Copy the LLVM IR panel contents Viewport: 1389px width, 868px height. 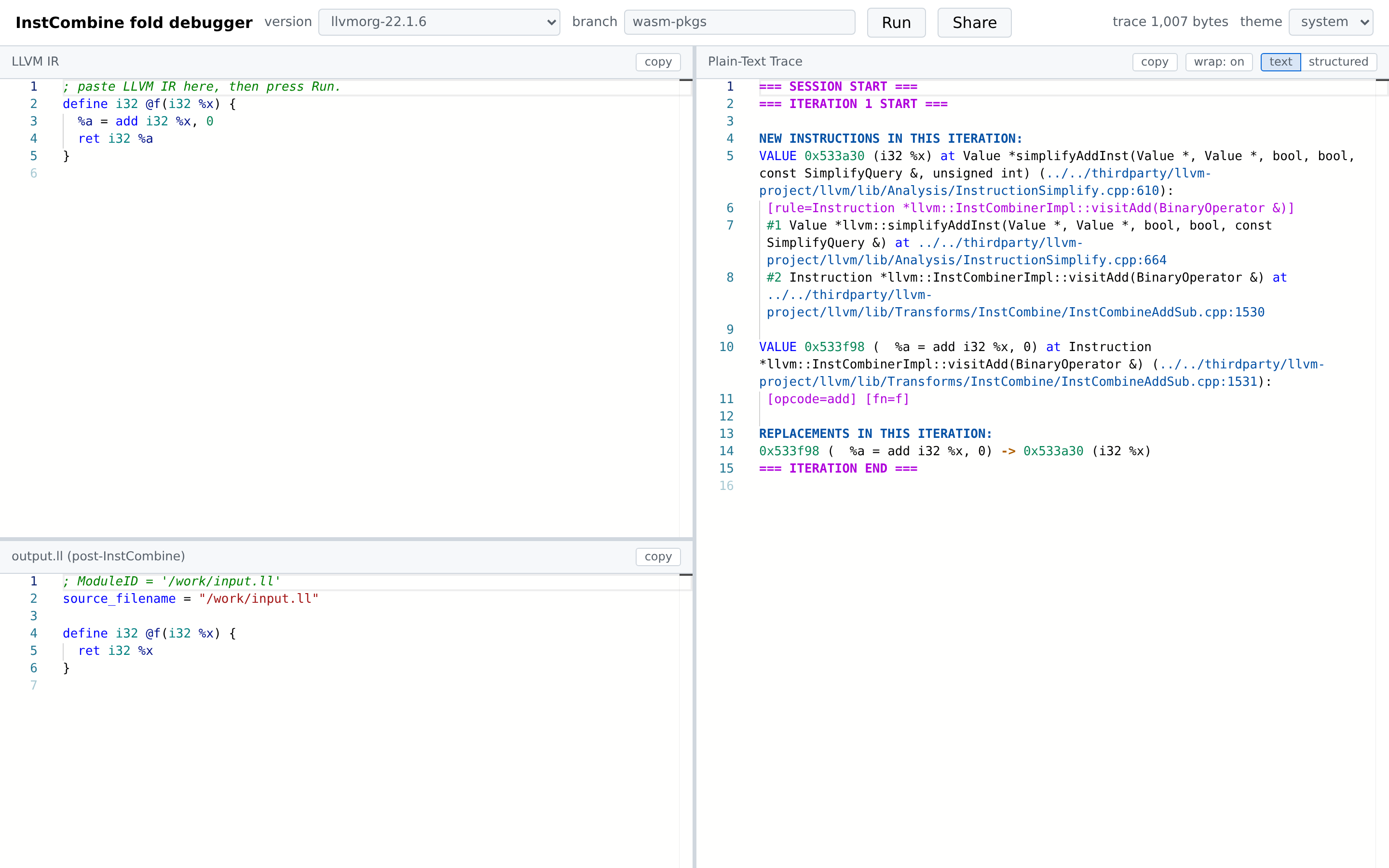pyautogui.click(x=658, y=62)
